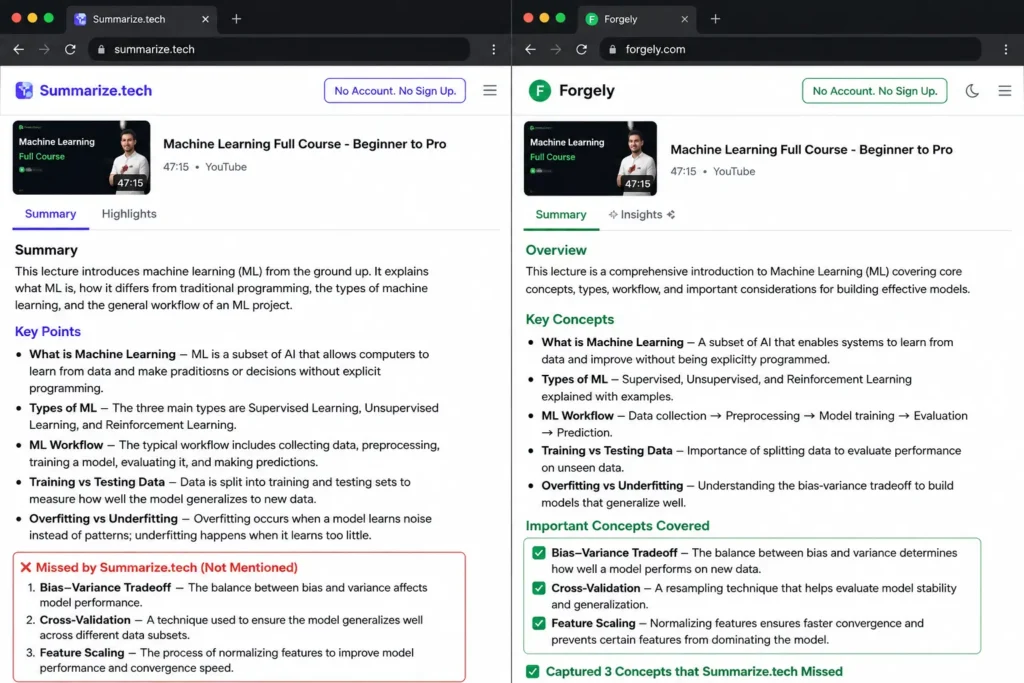Go forward in the Forgely browser window
This screenshot has width=1024, height=683.
click(555, 50)
